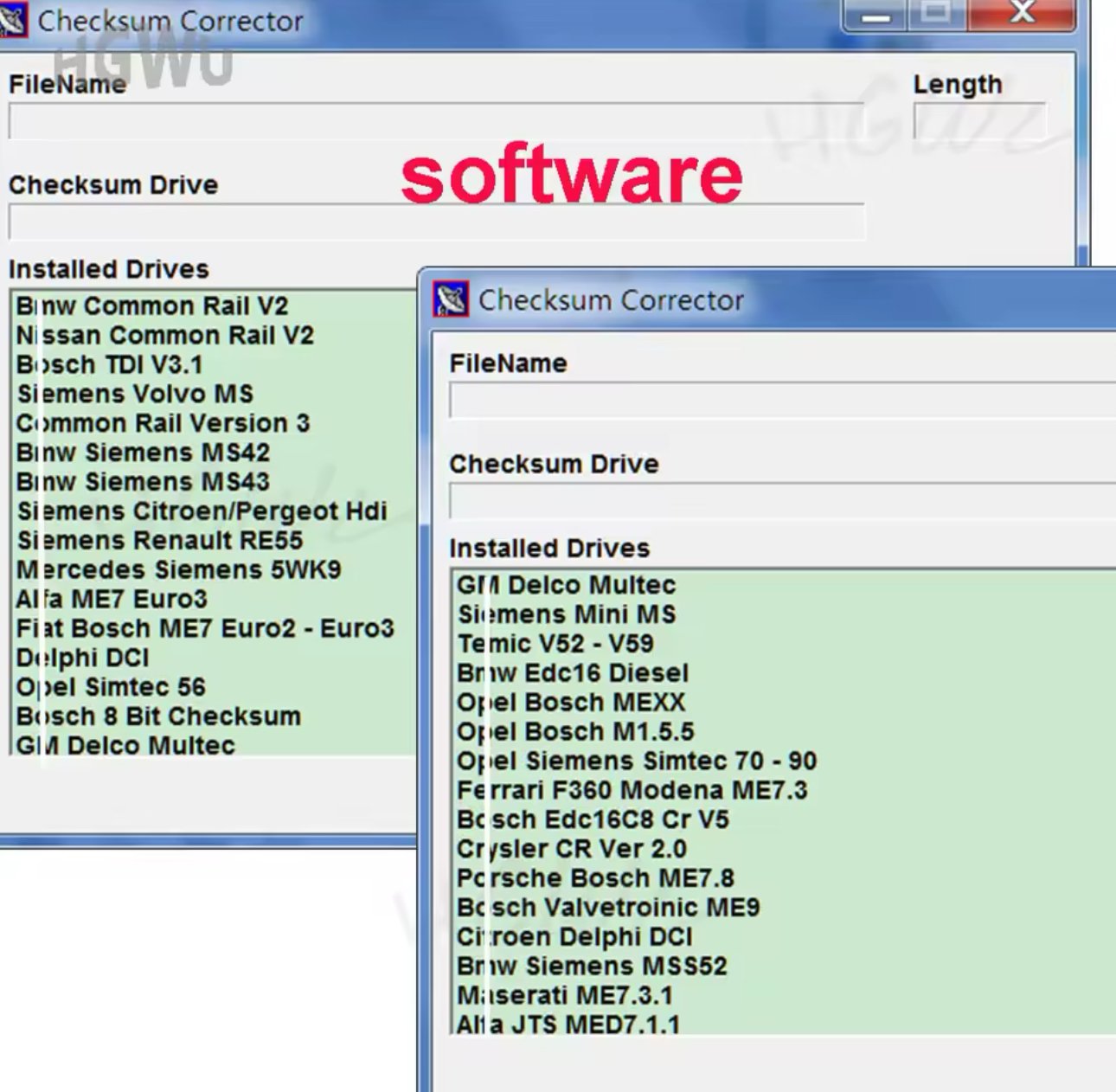Select Ferrari F360 Modena ME7.3 entry
The width and height of the screenshot is (1116, 1092).
click(632, 790)
